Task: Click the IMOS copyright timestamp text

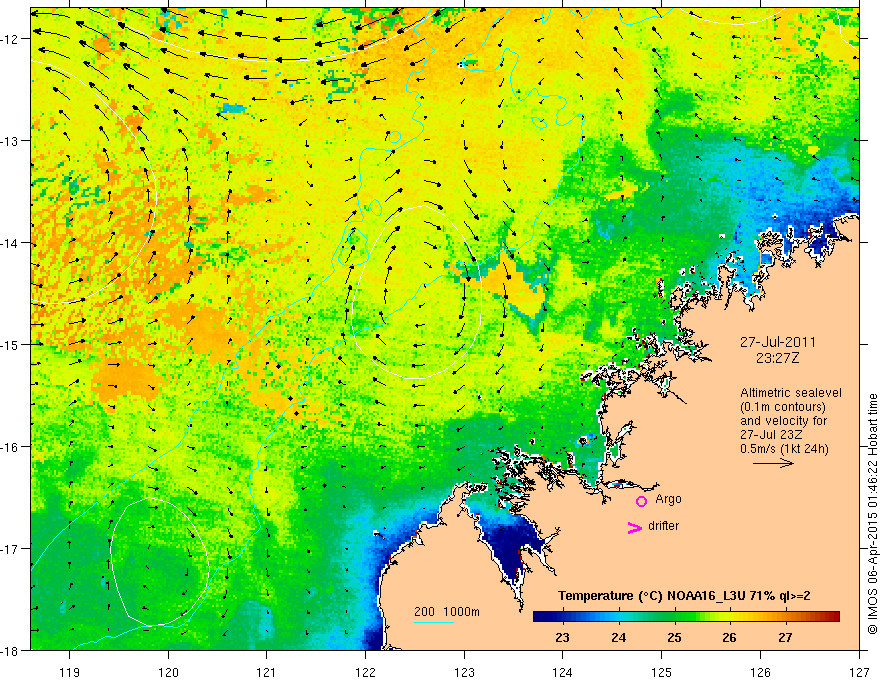Action: 872,515
